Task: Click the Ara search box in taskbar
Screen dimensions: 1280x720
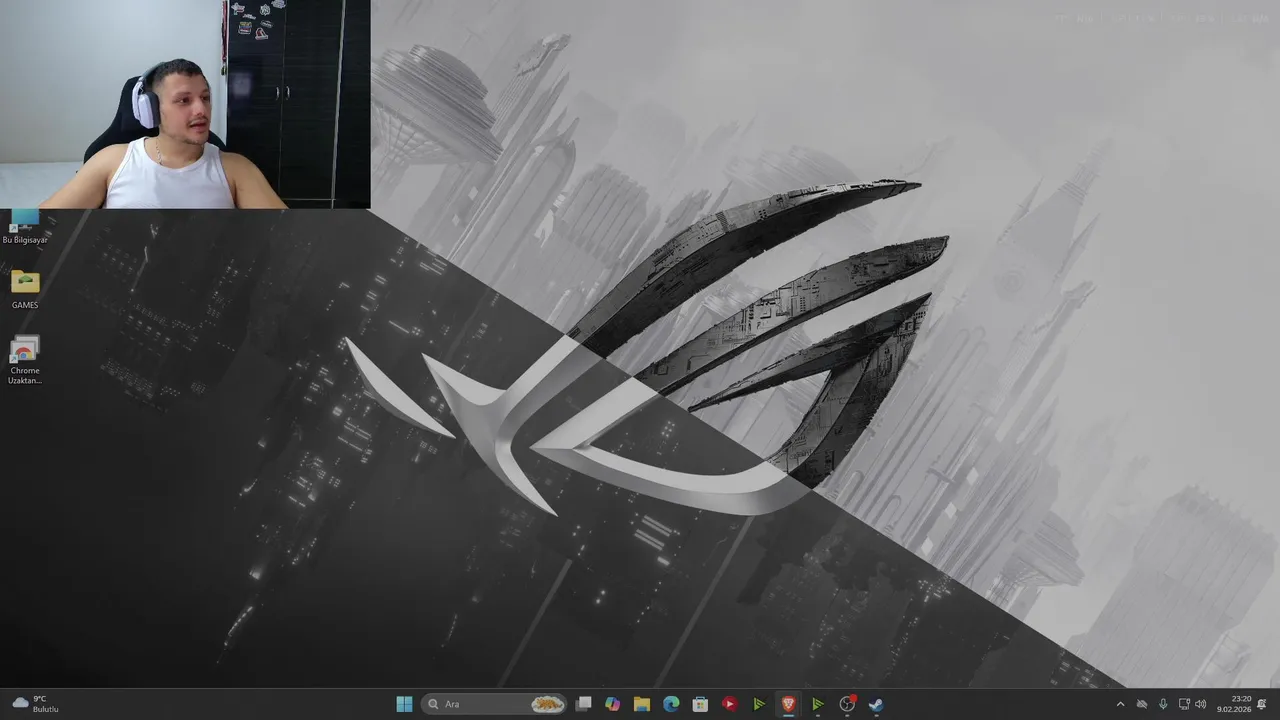Action: point(494,704)
